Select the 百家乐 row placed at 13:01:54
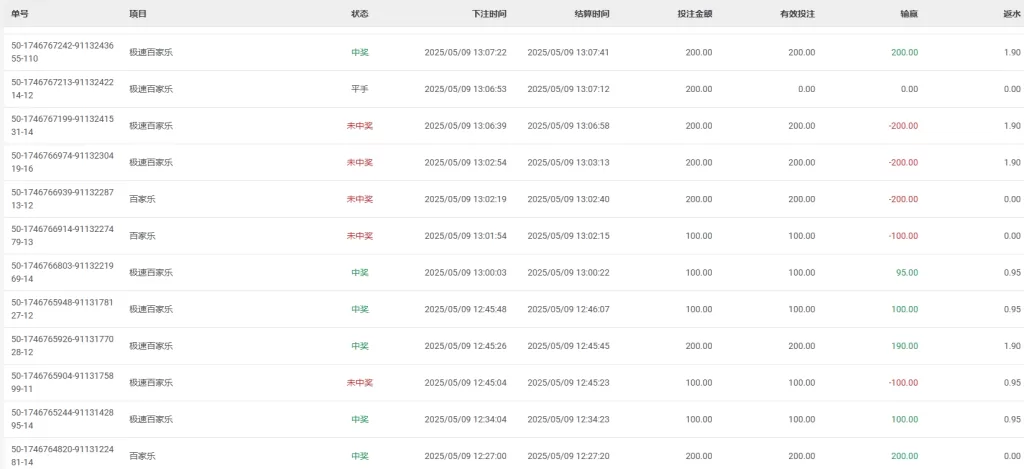1024x469 pixels. pyautogui.click(x=512, y=236)
